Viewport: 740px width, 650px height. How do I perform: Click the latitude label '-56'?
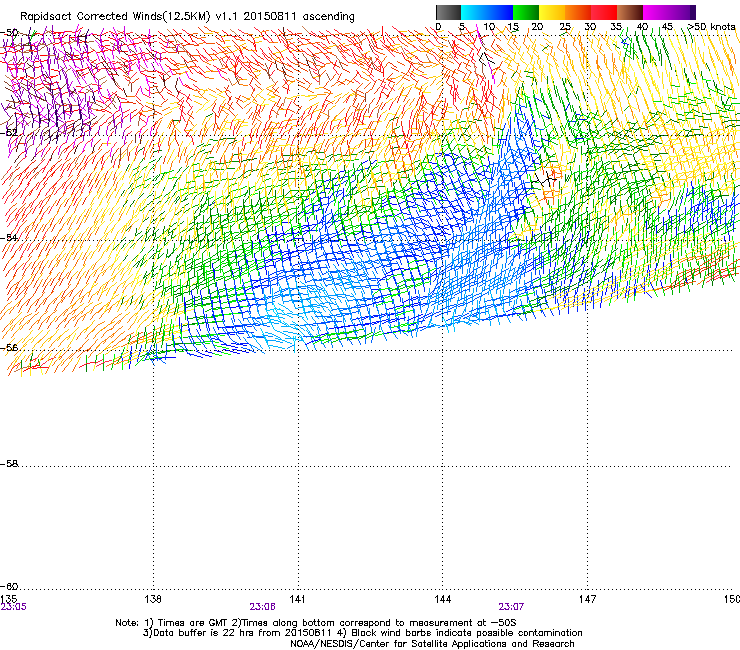tap(9, 347)
